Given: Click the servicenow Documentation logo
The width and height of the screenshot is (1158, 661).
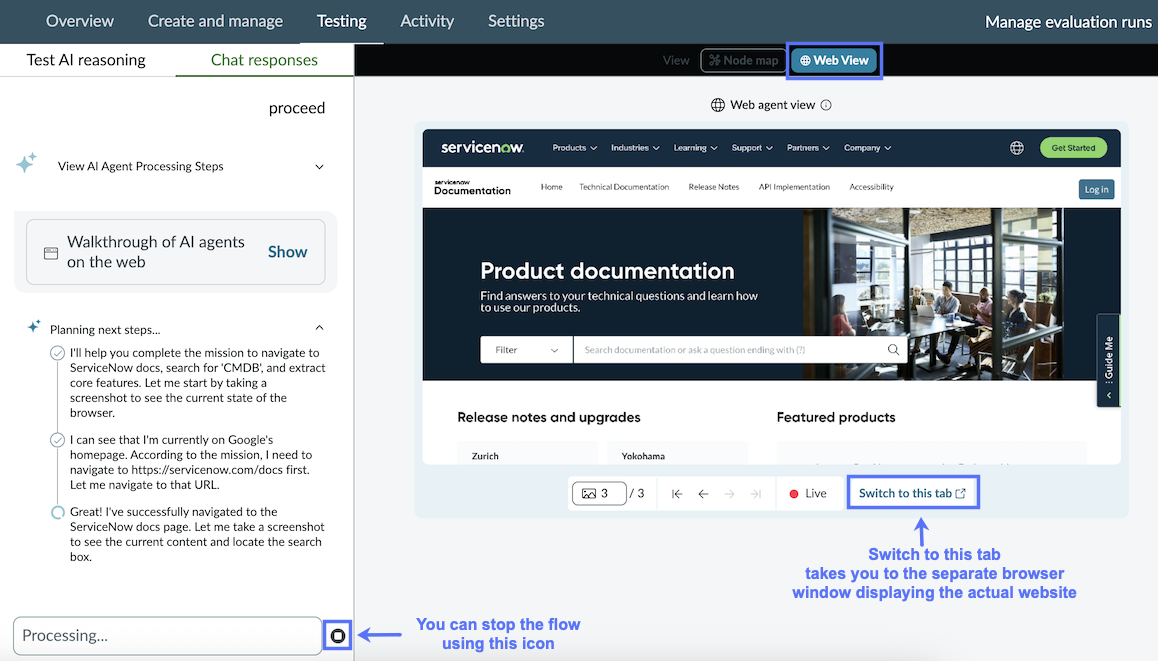Looking at the screenshot, I should tap(472, 188).
